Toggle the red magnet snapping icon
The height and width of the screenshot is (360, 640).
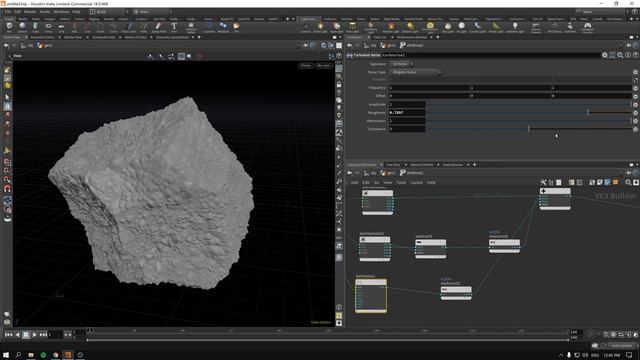[7, 189]
